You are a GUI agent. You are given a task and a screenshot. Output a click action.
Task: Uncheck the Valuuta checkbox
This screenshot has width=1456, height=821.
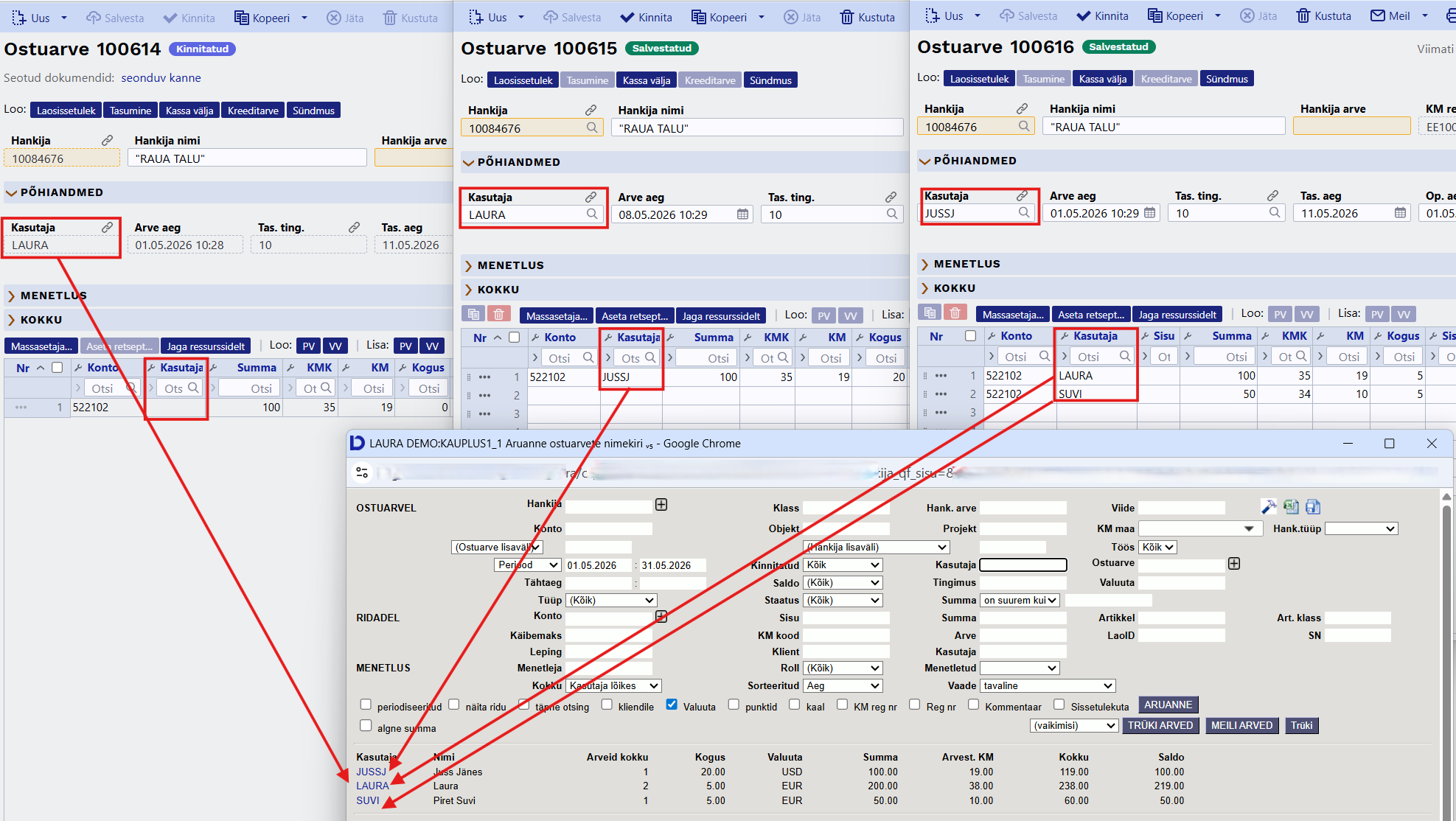[x=672, y=705]
